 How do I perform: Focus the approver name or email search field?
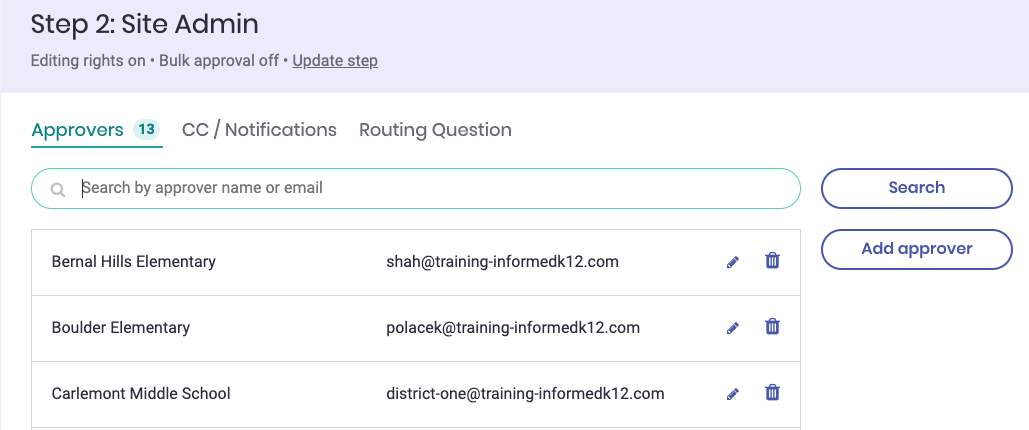point(415,188)
